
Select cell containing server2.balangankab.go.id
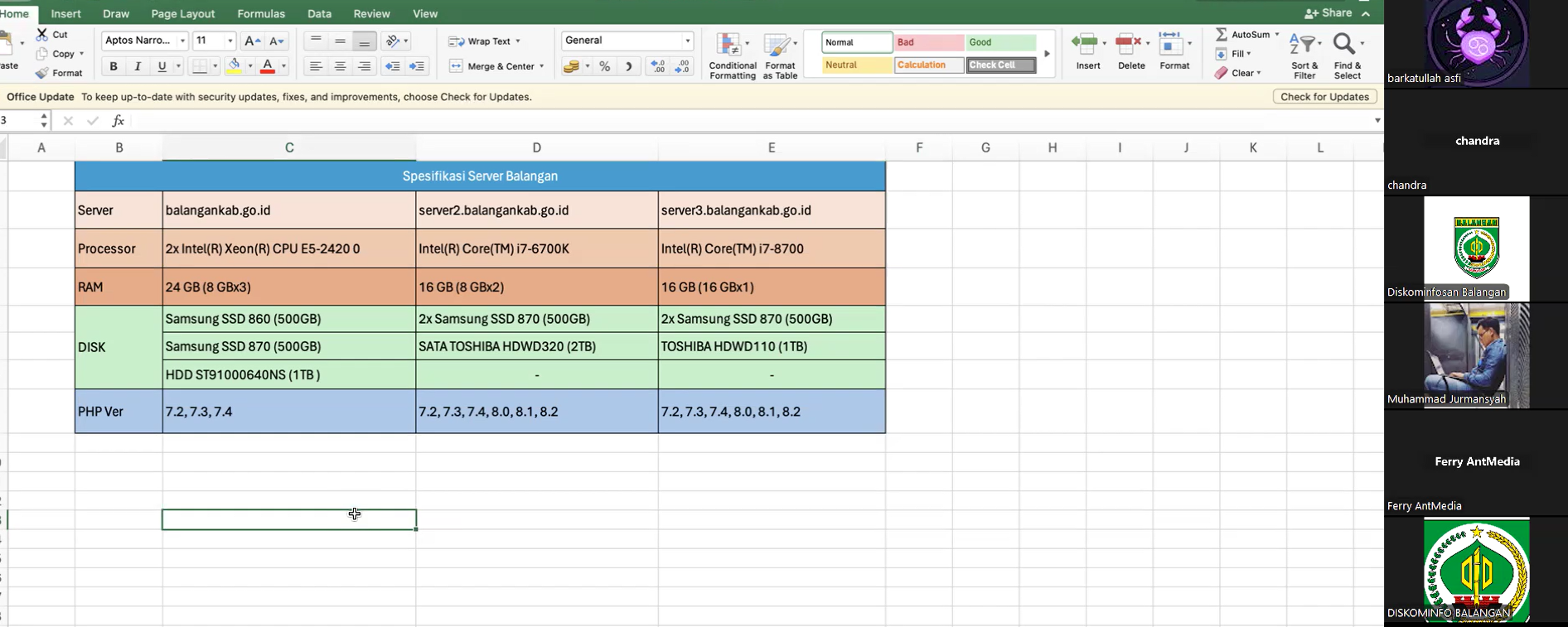[x=537, y=210]
